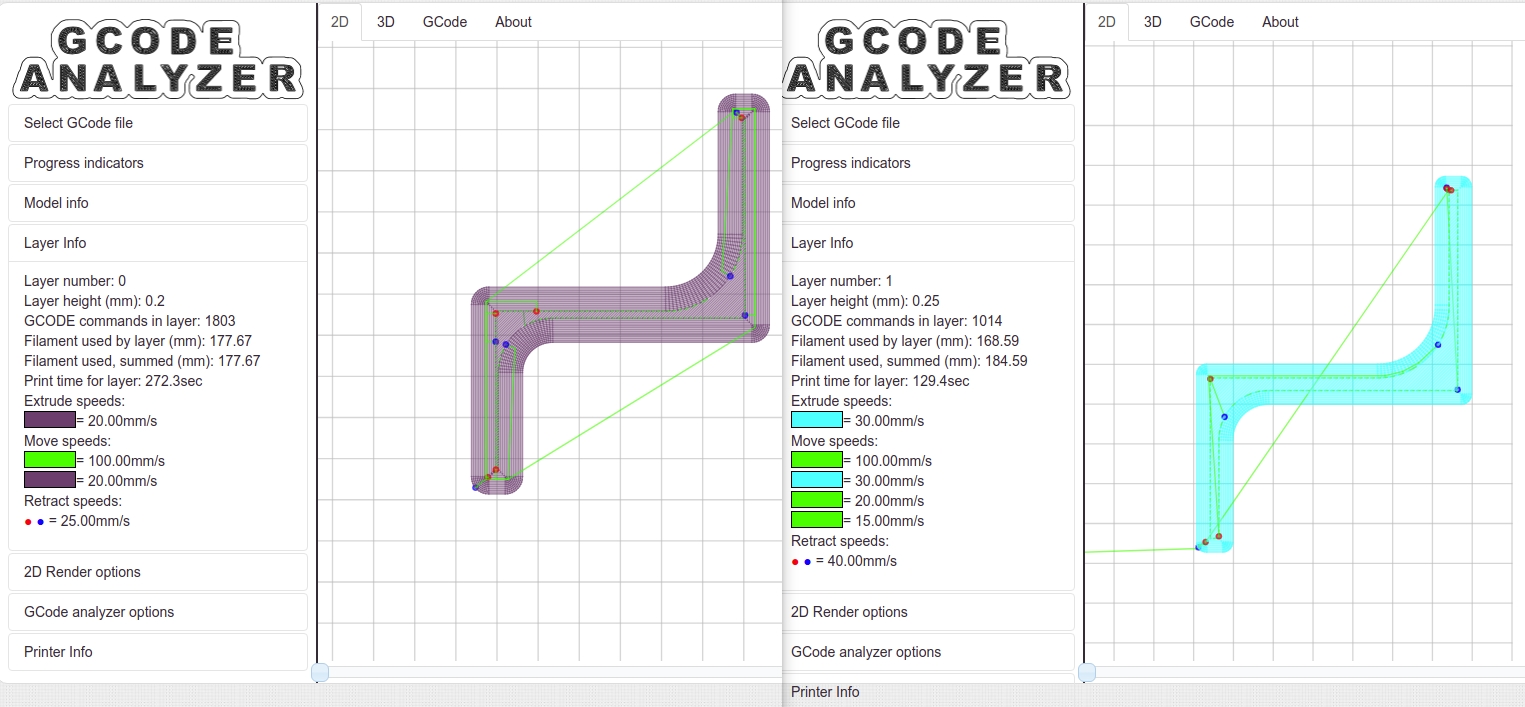
Task: Click the red retract dot at 40.00mm/s
Action: coord(795,562)
